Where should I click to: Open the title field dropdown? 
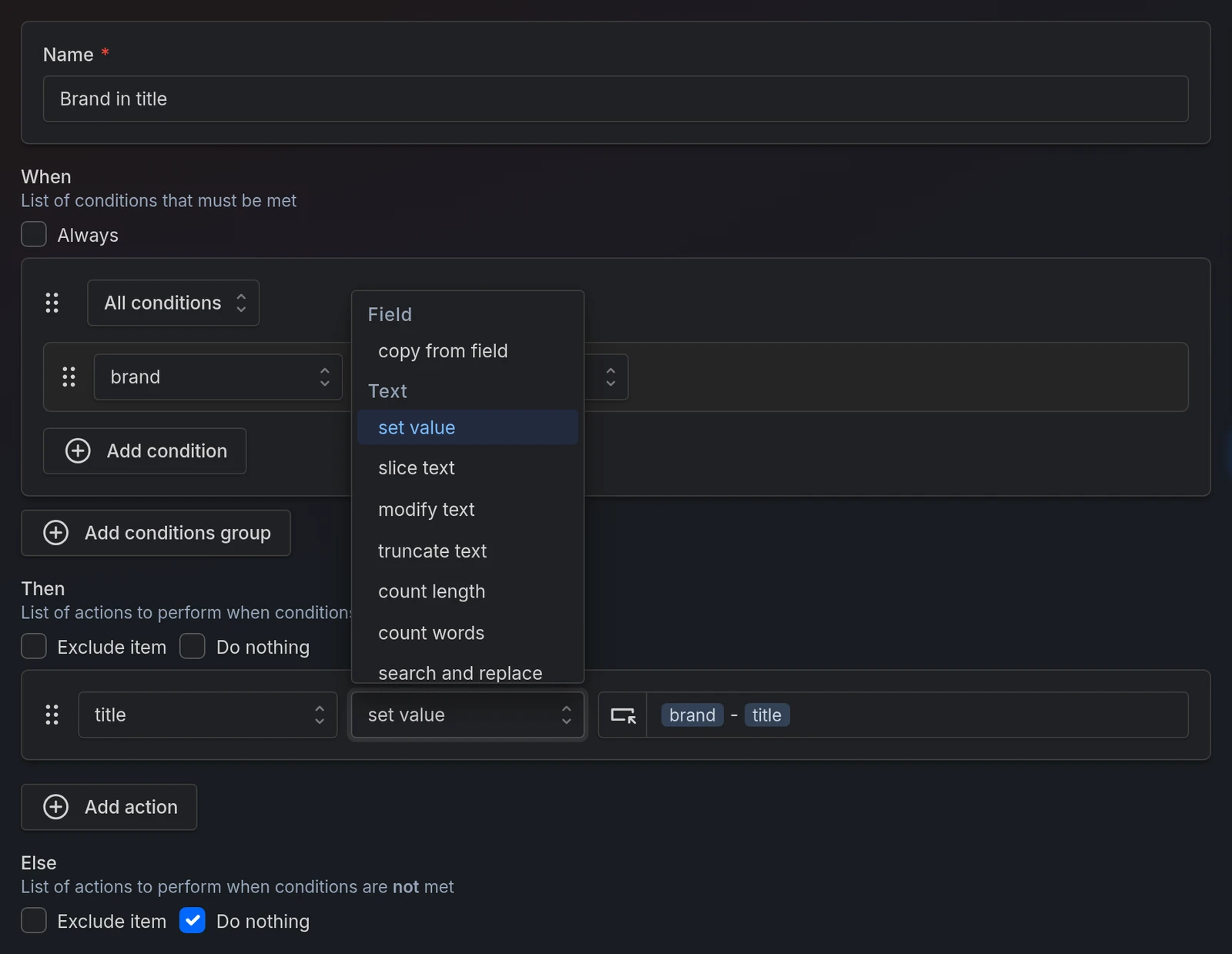[208, 715]
